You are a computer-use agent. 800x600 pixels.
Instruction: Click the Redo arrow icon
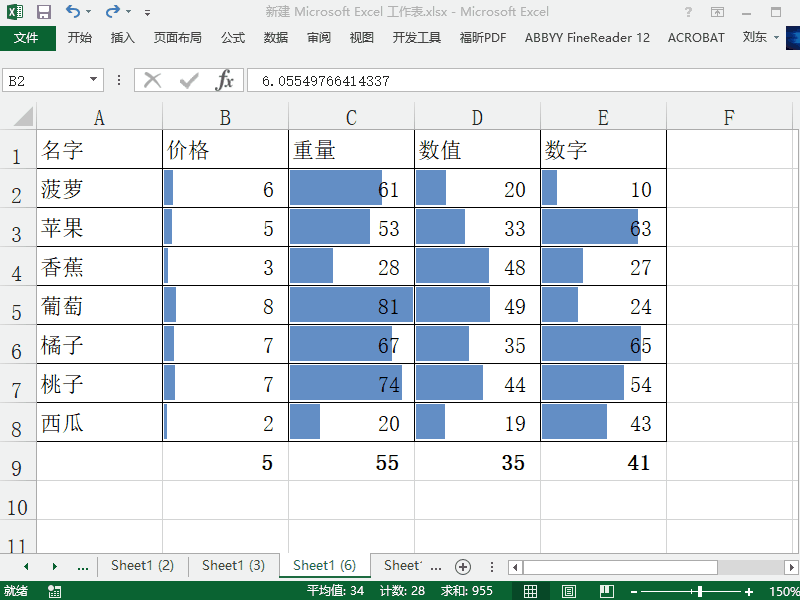(x=113, y=11)
